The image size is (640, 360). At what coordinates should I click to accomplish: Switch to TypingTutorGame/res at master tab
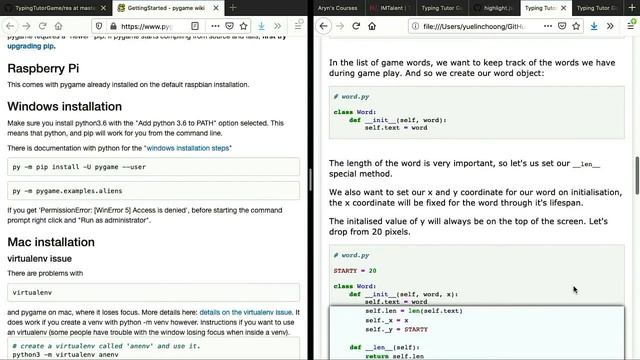(x=55, y=8)
